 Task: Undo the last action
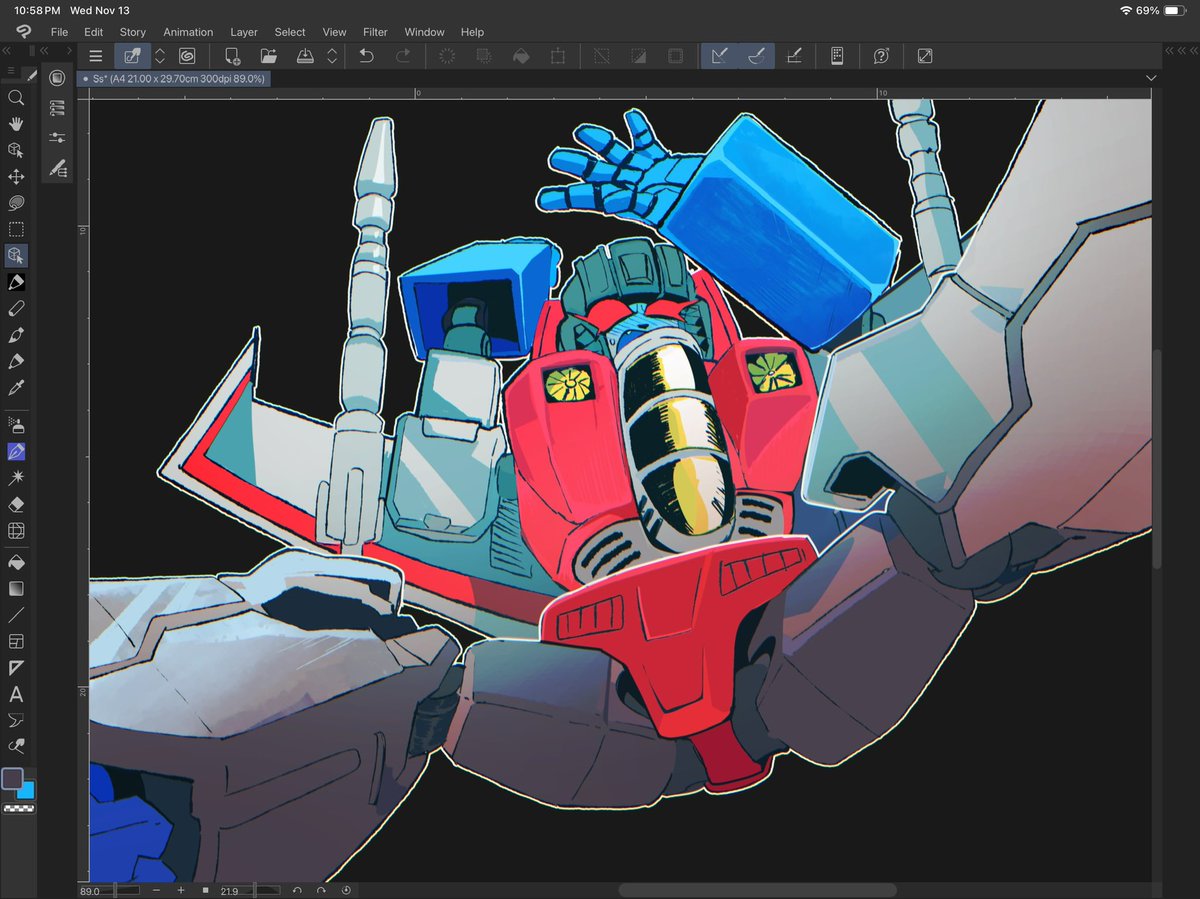(366, 56)
